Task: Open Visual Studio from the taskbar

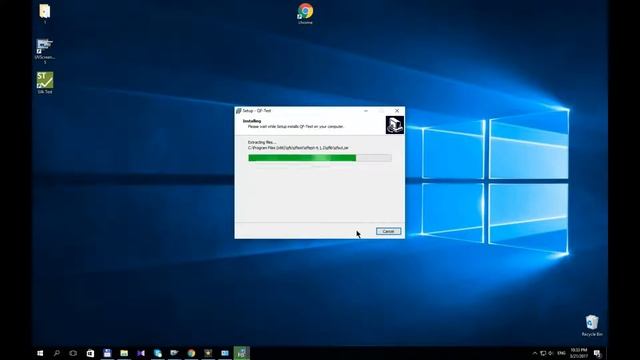Action: pyautogui.click(x=141, y=353)
